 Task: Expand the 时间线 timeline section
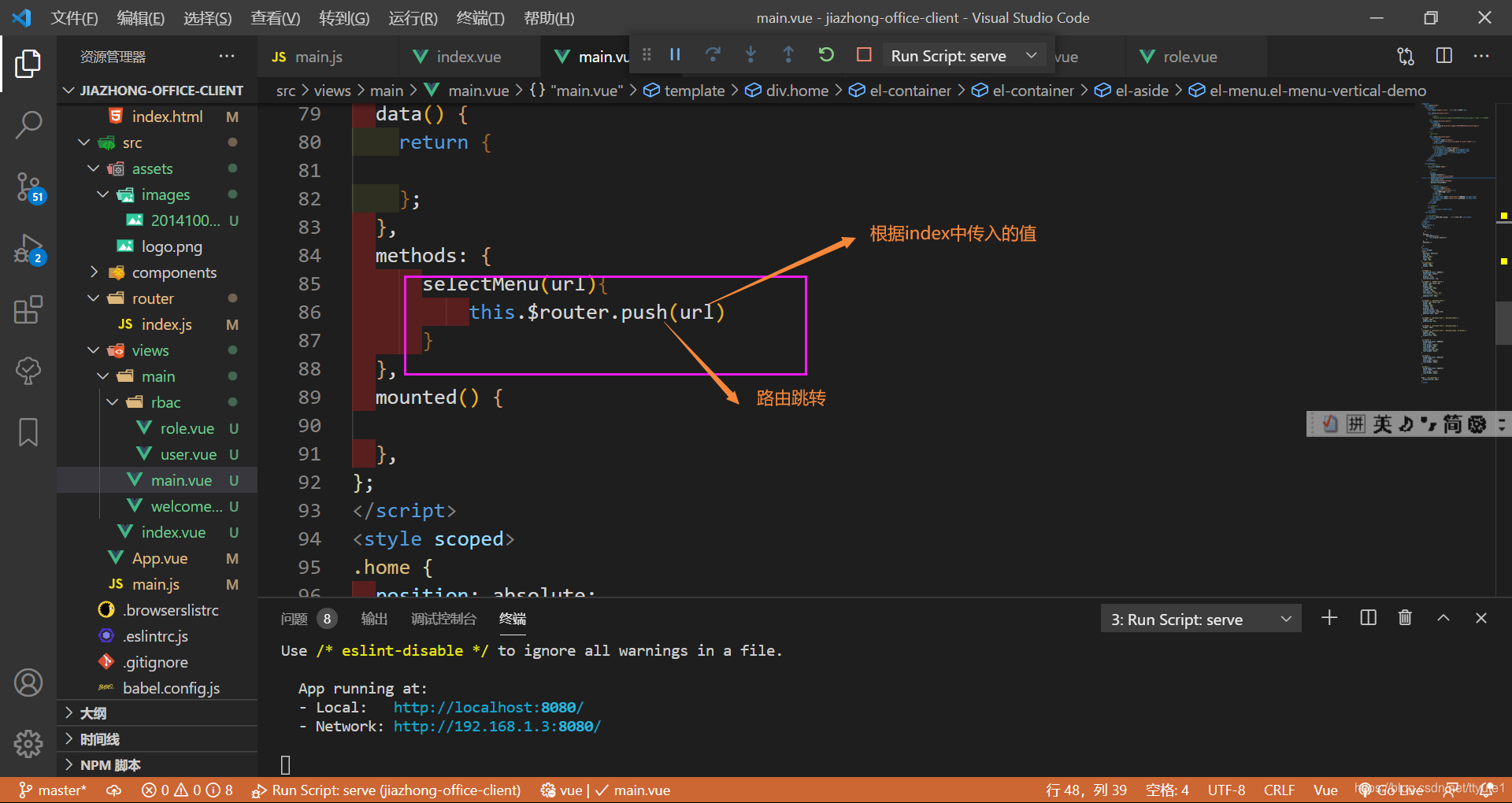click(x=157, y=739)
